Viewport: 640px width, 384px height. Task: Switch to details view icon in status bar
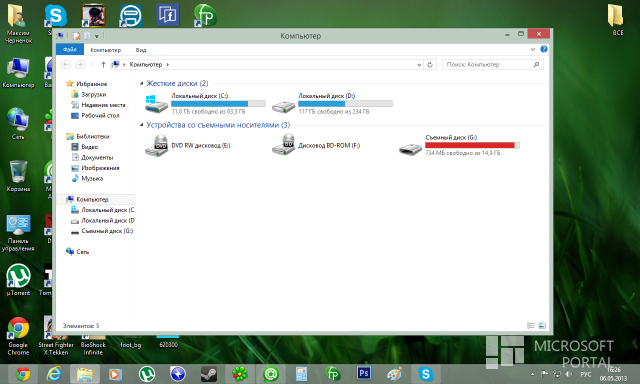pyautogui.click(x=531, y=325)
